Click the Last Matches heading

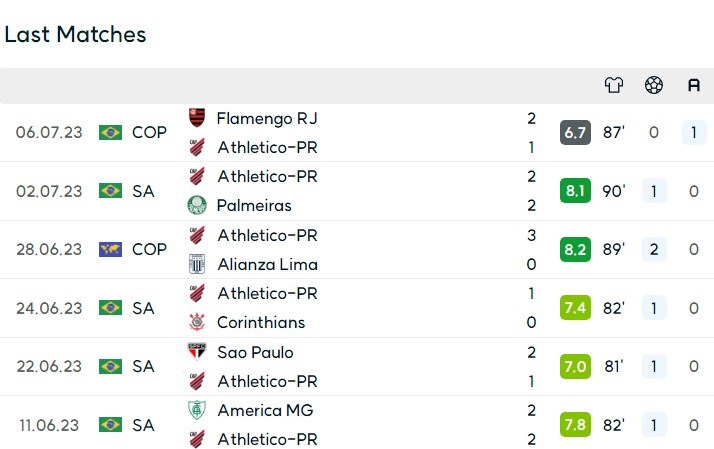(75, 34)
